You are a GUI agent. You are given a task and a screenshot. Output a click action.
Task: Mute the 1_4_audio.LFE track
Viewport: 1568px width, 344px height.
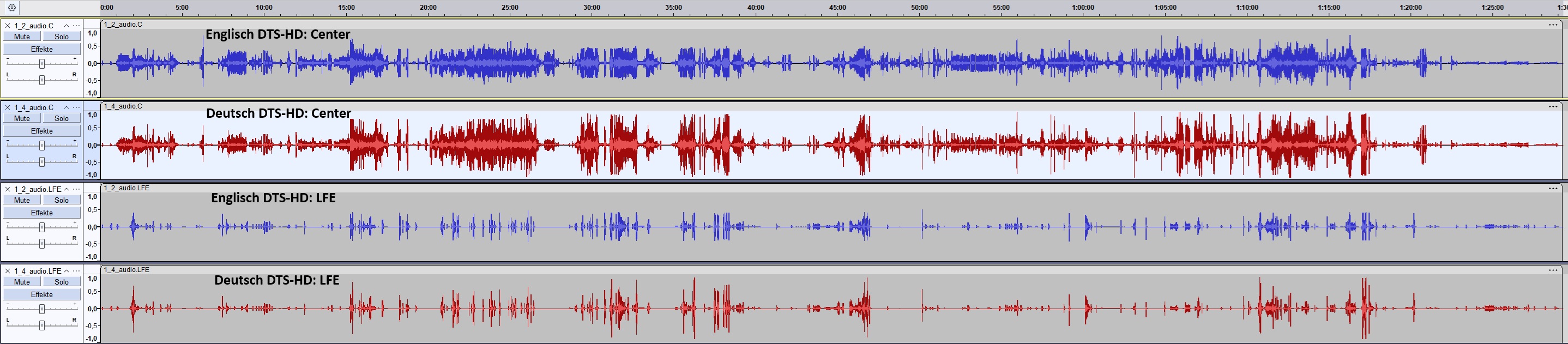pyautogui.click(x=22, y=282)
